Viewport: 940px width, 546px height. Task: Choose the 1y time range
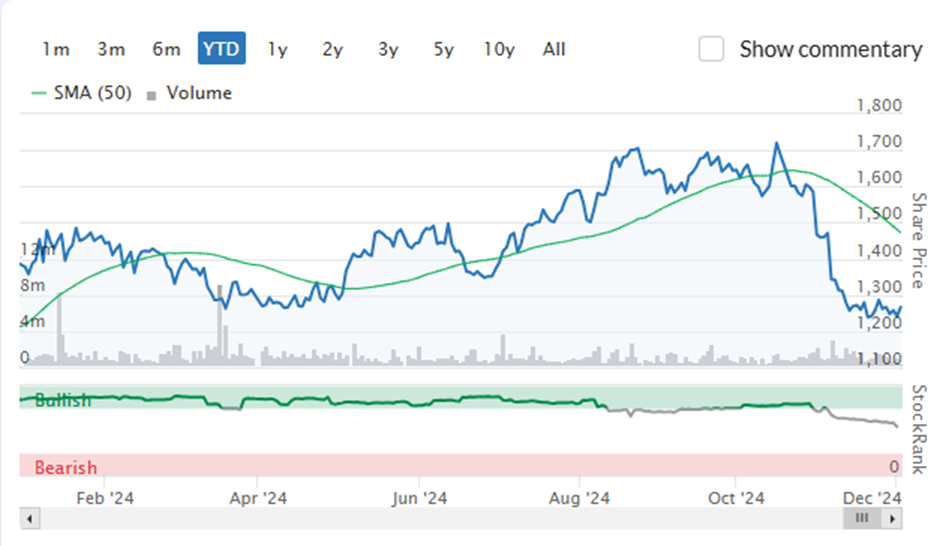(278, 50)
